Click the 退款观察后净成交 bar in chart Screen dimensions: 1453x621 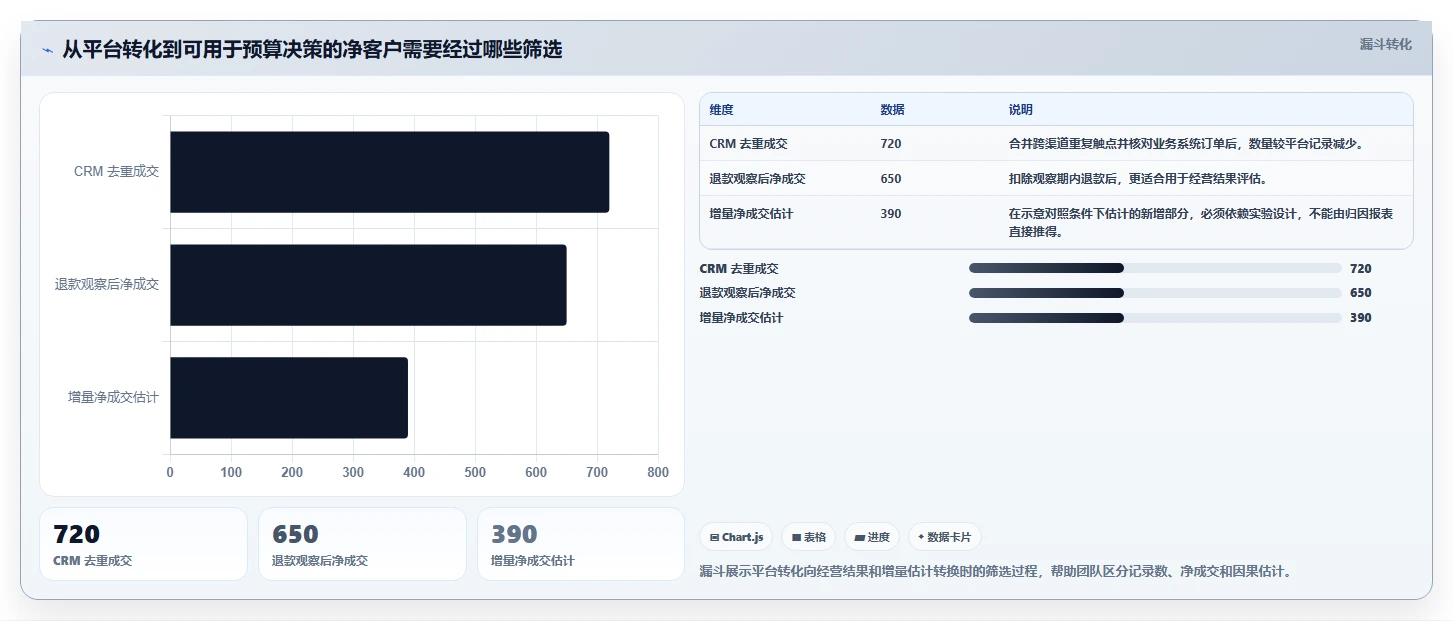368,285
